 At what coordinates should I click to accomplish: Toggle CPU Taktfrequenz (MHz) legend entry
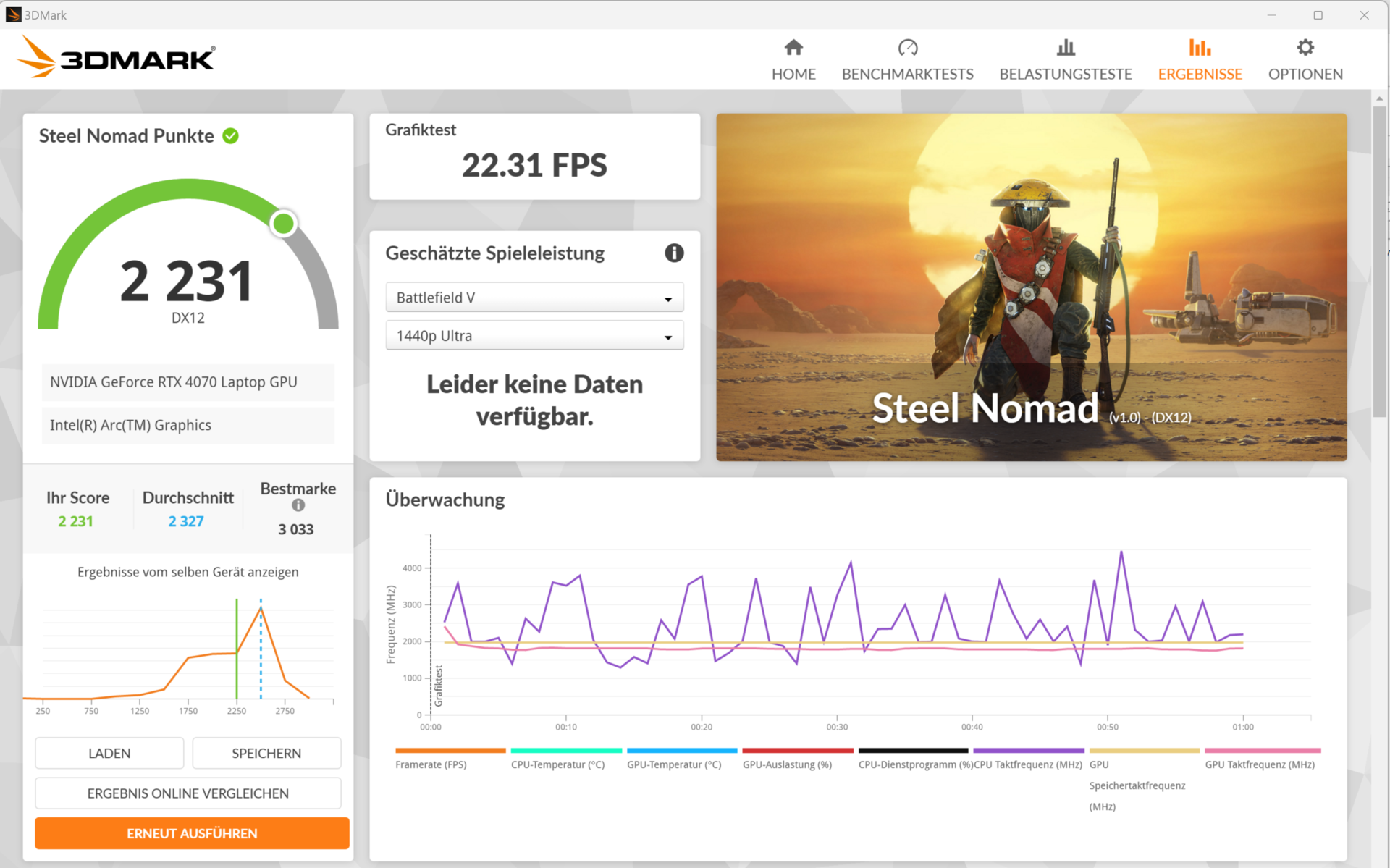(x=1027, y=764)
